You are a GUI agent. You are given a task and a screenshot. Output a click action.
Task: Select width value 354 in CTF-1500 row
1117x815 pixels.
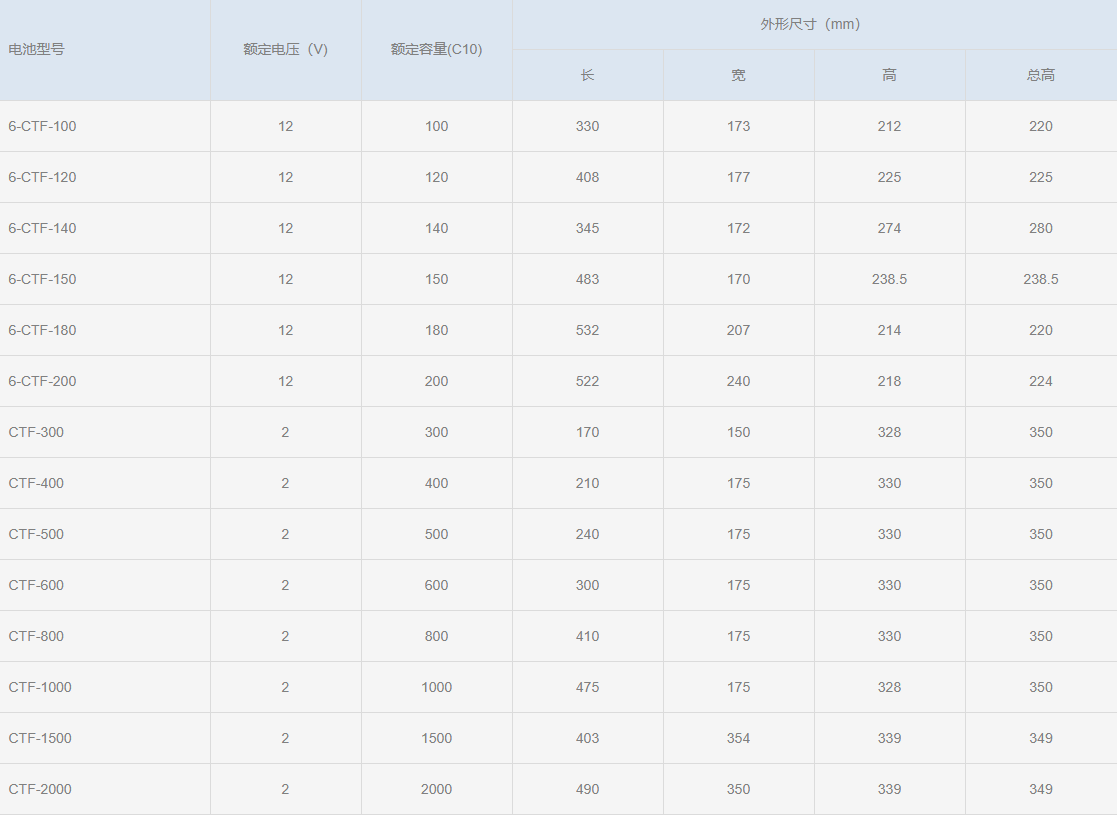738,738
